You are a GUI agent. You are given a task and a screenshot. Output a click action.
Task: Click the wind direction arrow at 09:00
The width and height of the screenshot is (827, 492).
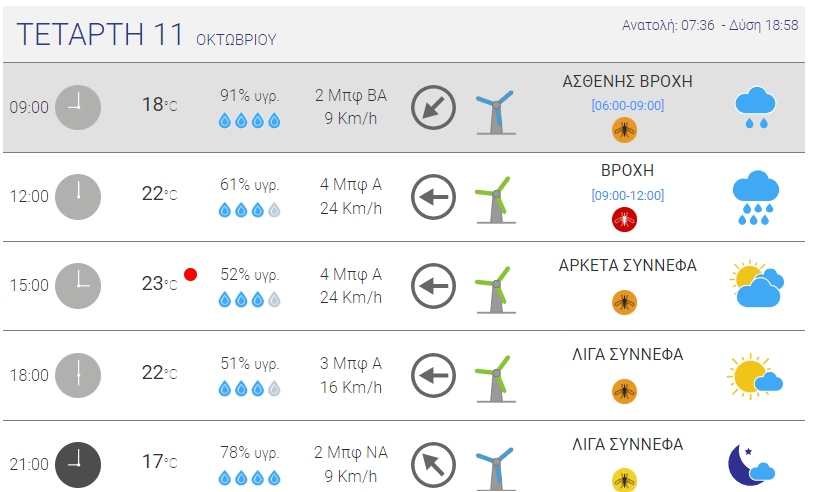click(x=433, y=107)
